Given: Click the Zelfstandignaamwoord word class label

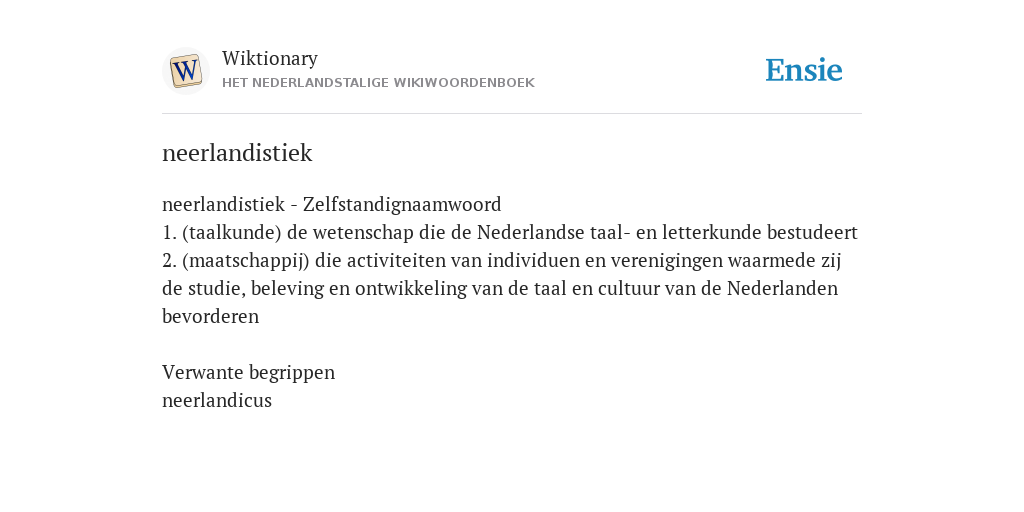Looking at the screenshot, I should tap(402, 204).
